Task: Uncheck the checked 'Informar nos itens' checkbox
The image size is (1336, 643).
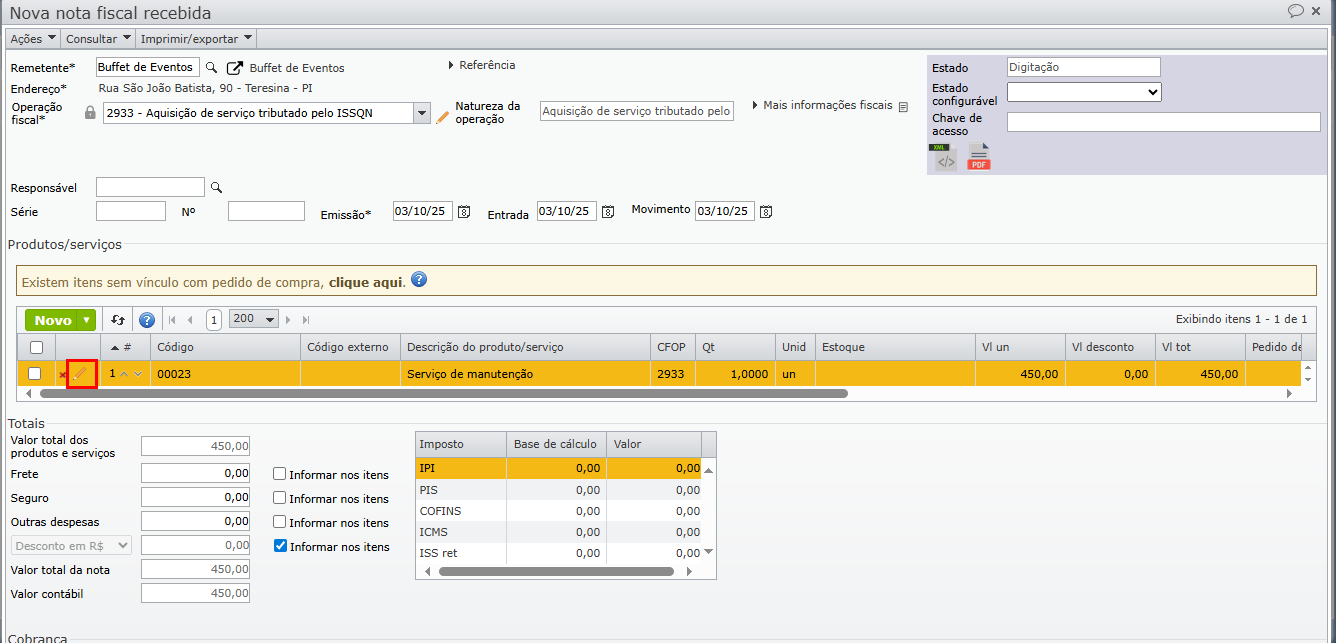Action: pyautogui.click(x=280, y=546)
